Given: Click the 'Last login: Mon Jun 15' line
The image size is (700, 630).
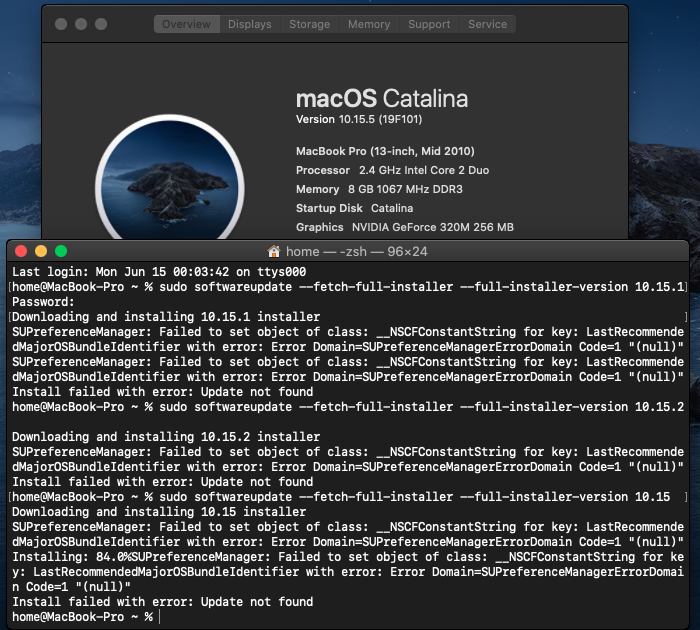Looking at the screenshot, I should click(x=159, y=271).
